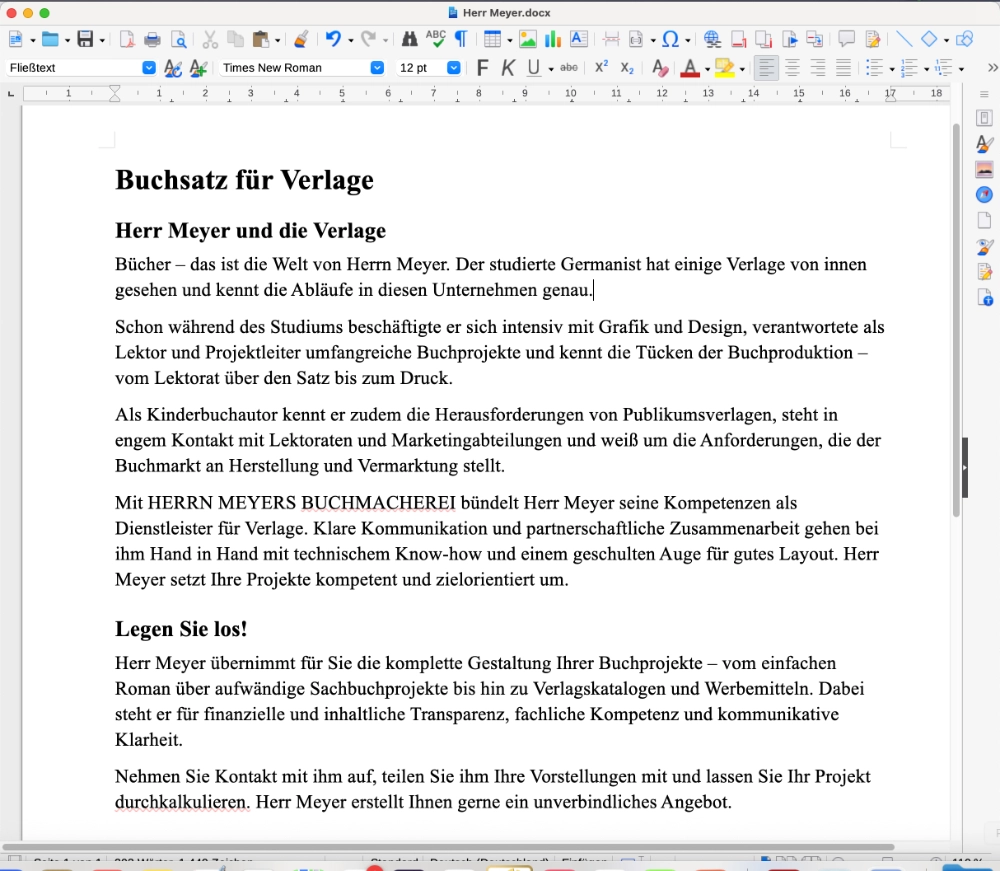Align paragraph left
Viewport: 1000px width, 871px height.
(x=767, y=68)
